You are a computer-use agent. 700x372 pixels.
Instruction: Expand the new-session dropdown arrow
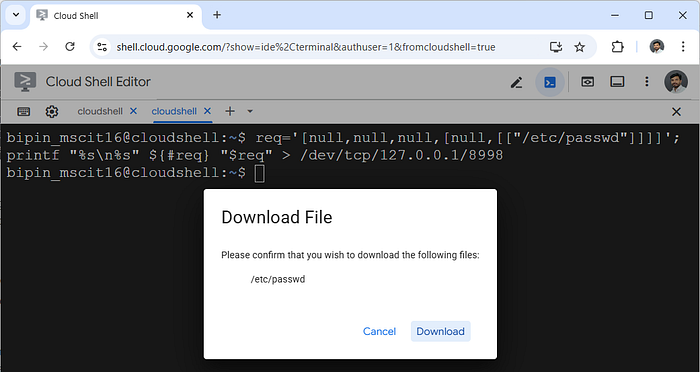(250, 111)
